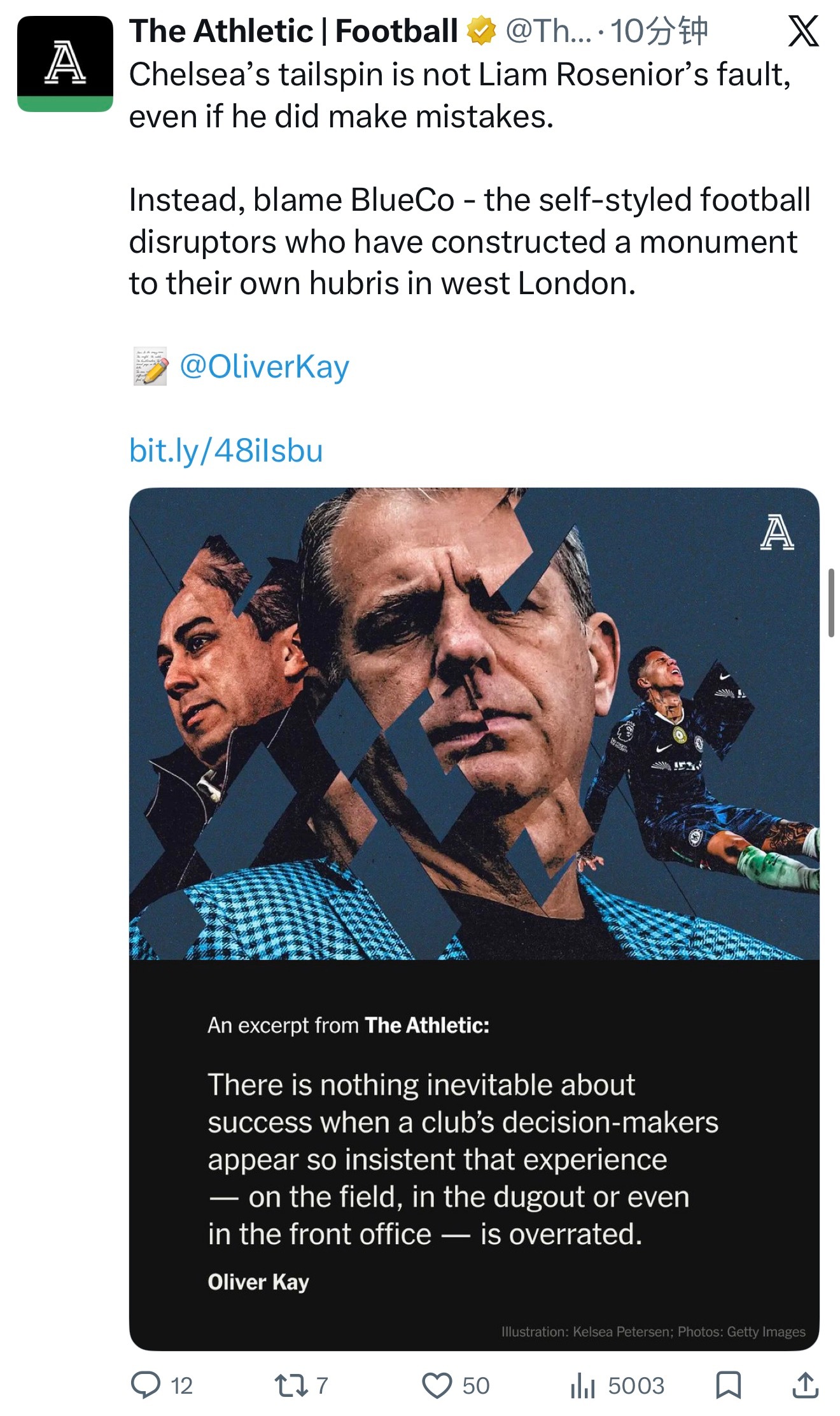Click The Athletic | Football account name
The width and height of the screenshot is (840, 1416).
[293, 31]
